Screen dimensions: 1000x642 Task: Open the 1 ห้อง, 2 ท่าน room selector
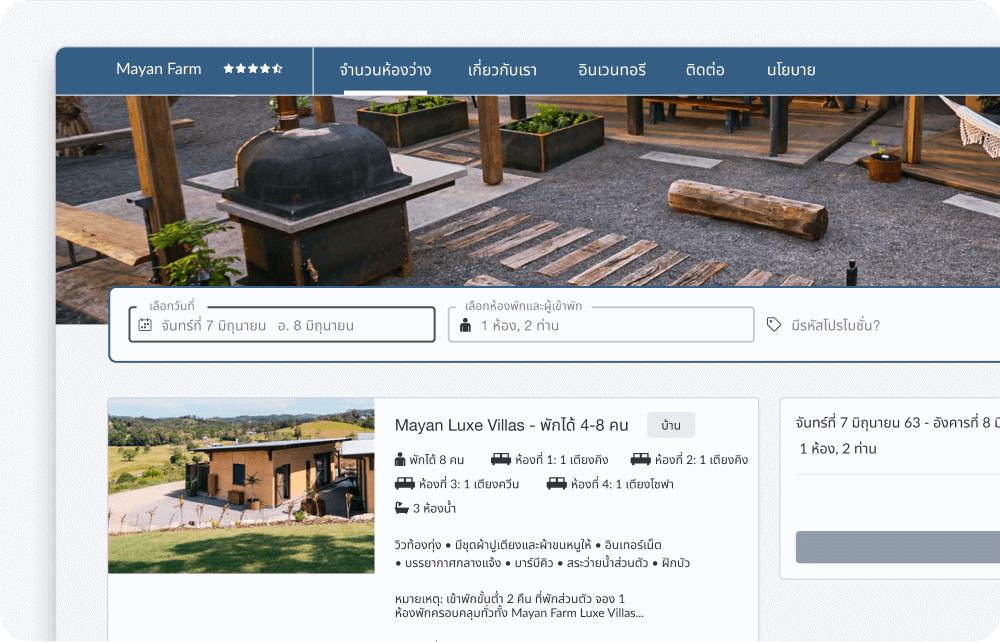click(601, 325)
